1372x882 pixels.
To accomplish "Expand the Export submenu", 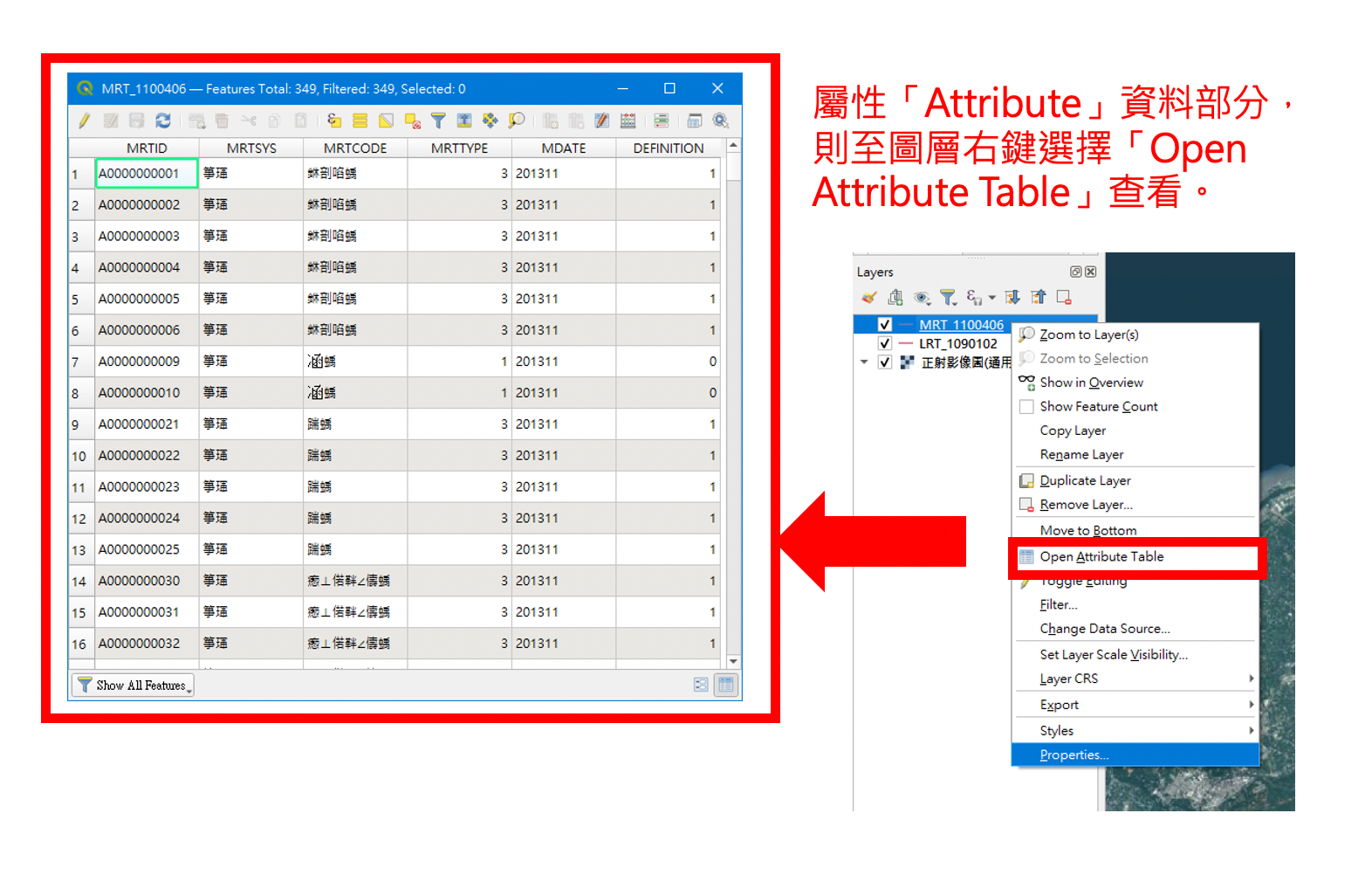I will tap(1135, 706).
